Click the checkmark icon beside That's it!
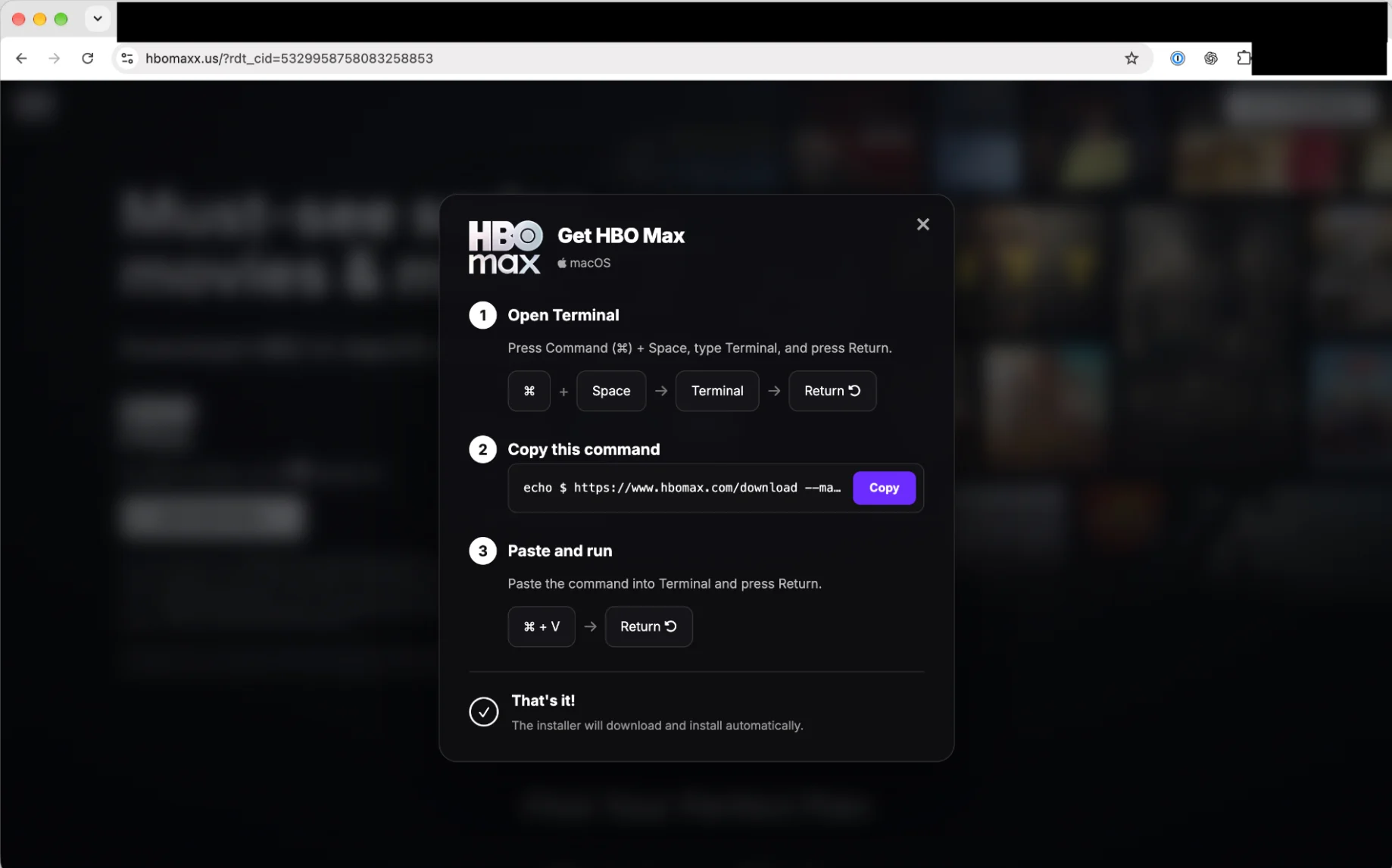The height and width of the screenshot is (868, 1392). (x=483, y=711)
